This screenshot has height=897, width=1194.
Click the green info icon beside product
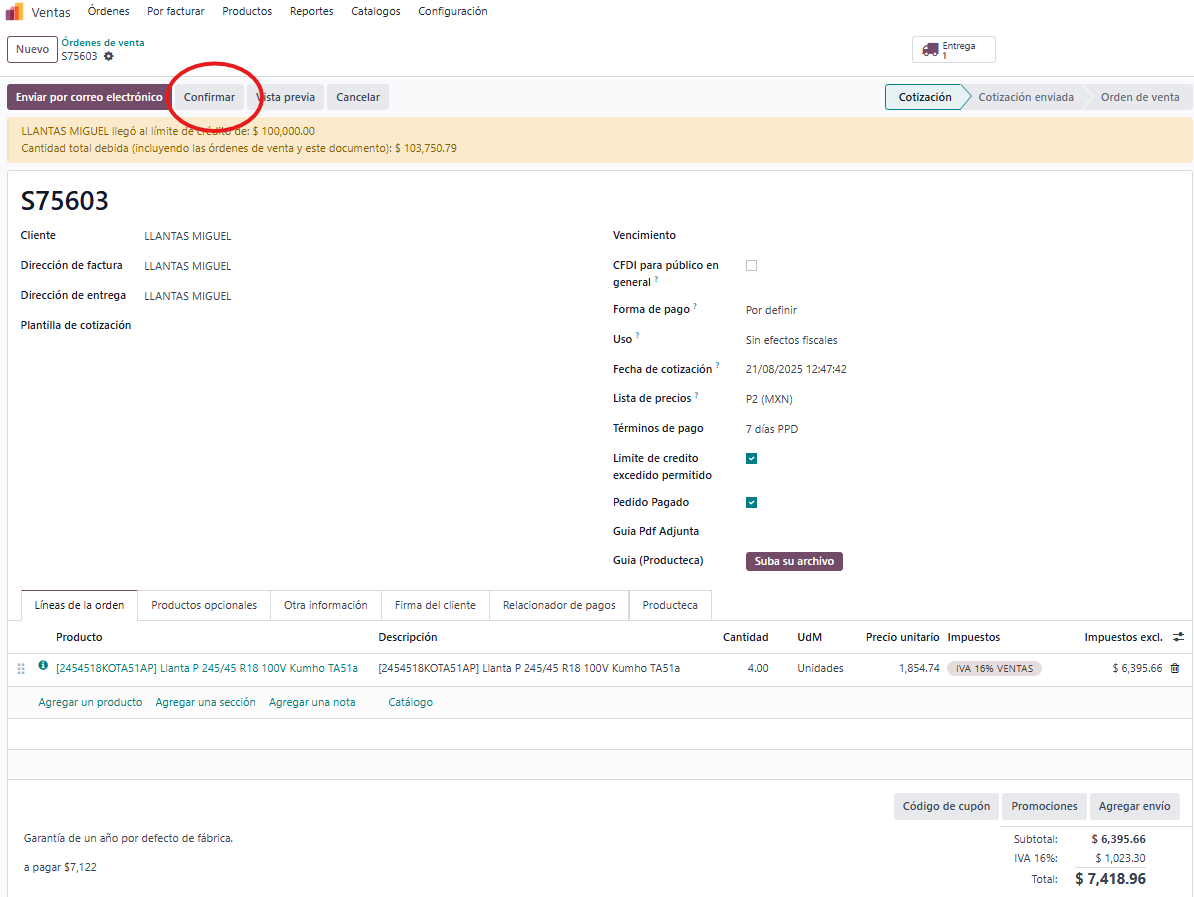43,665
